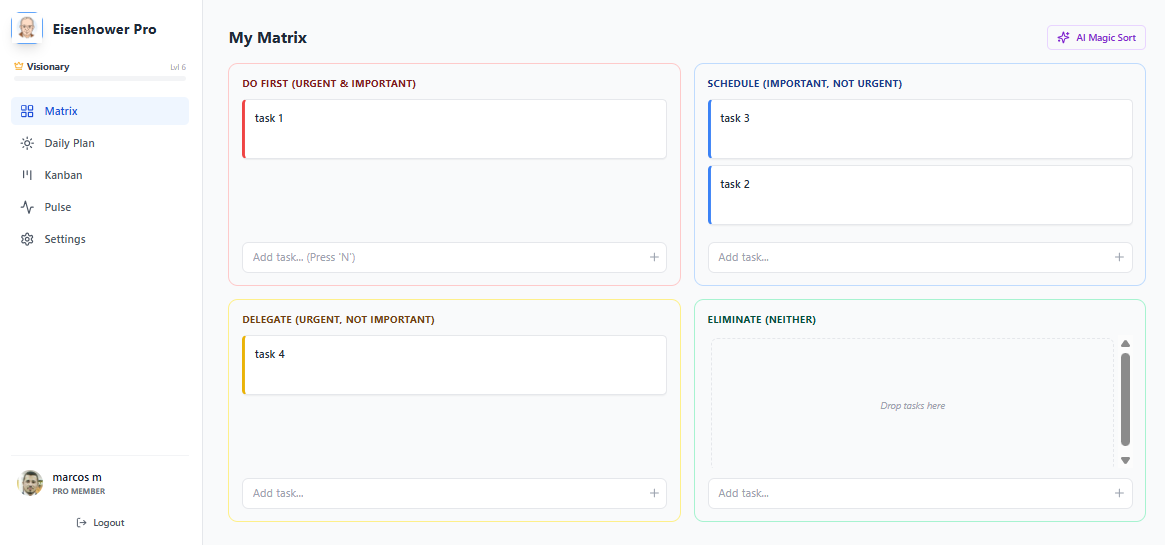This screenshot has width=1165, height=545.
Task: Click the Daily Plan sun icon
Action: (27, 143)
